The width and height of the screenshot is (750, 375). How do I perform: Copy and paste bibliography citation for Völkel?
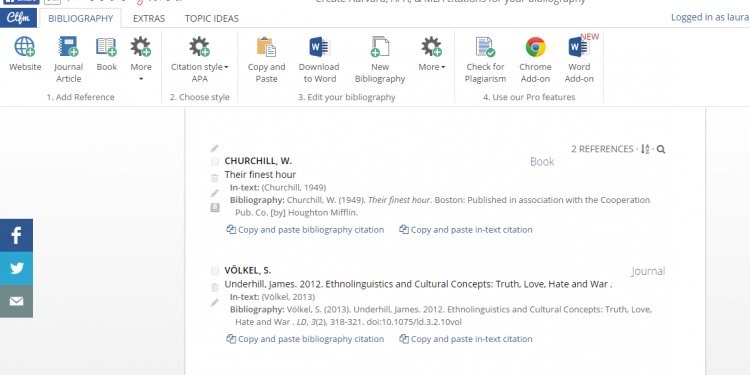(x=305, y=339)
